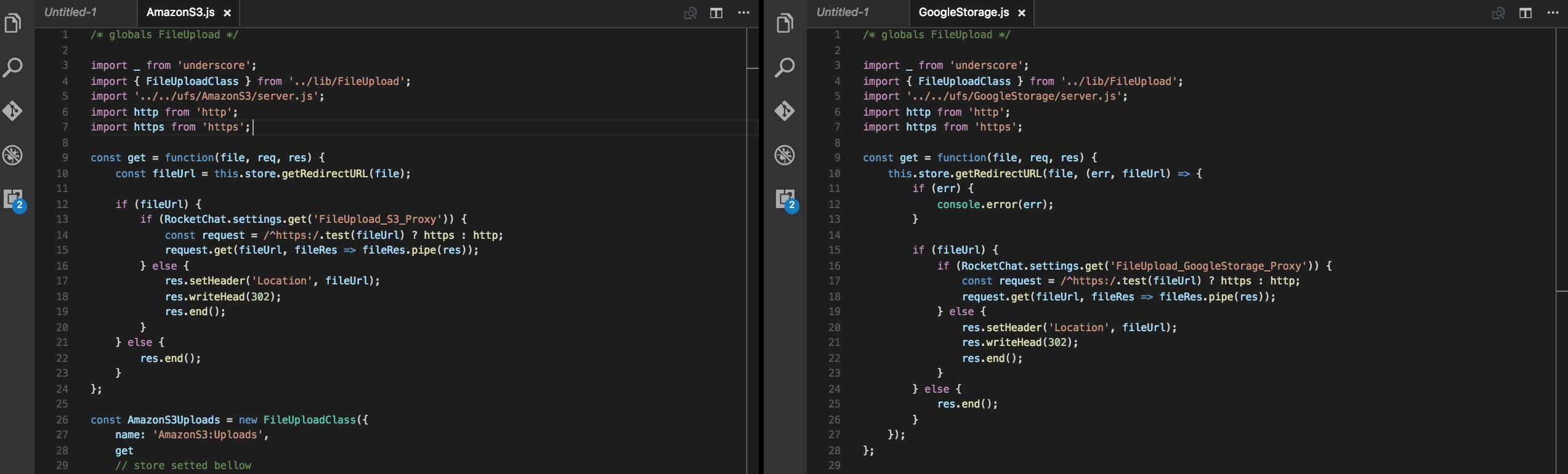Open Search in the left window's activity bar
Image resolution: width=1568 pixels, height=474 pixels.
click(x=13, y=68)
